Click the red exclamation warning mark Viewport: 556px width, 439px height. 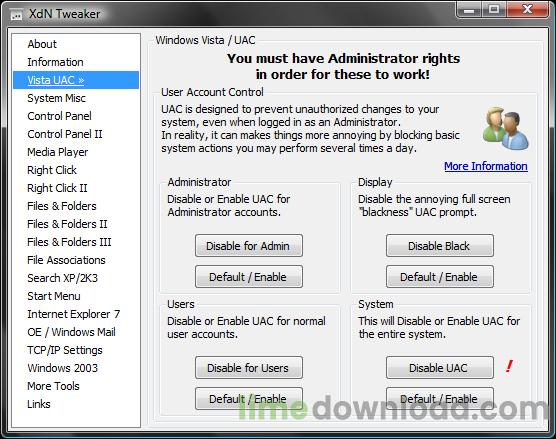click(509, 366)
